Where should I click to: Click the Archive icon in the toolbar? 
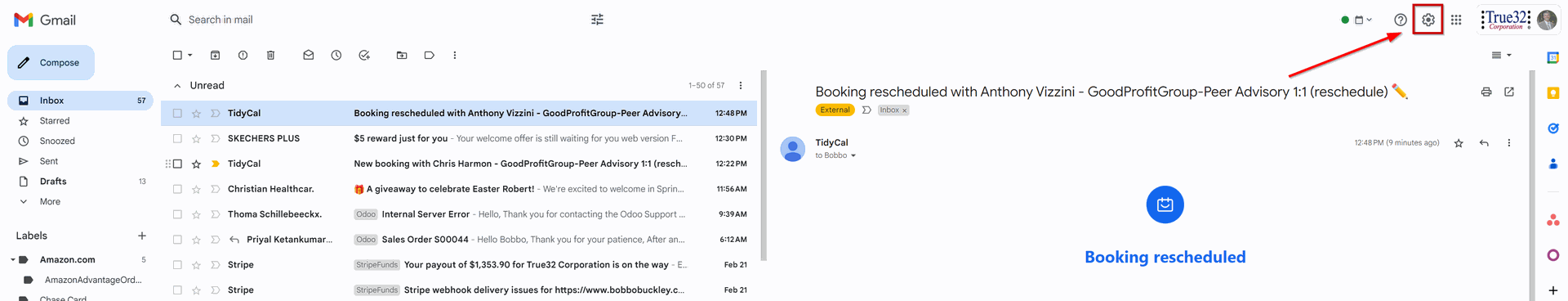point(215,55)
